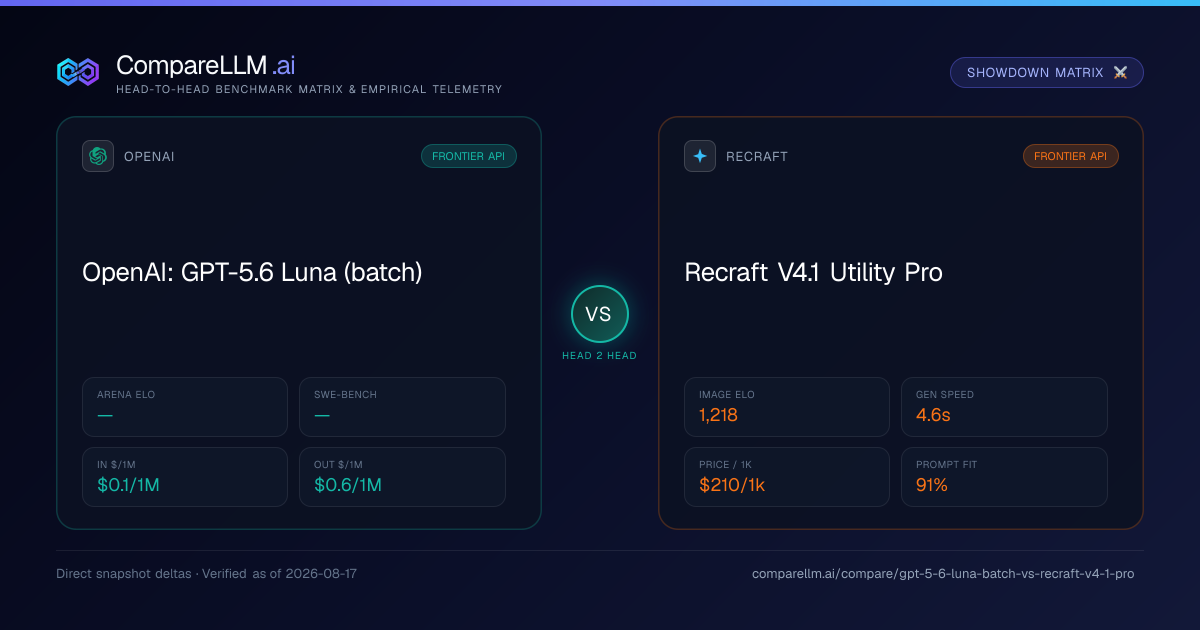
Task: Click the Image ELO 1,218 tile
Action: click(x=787, y=407)
